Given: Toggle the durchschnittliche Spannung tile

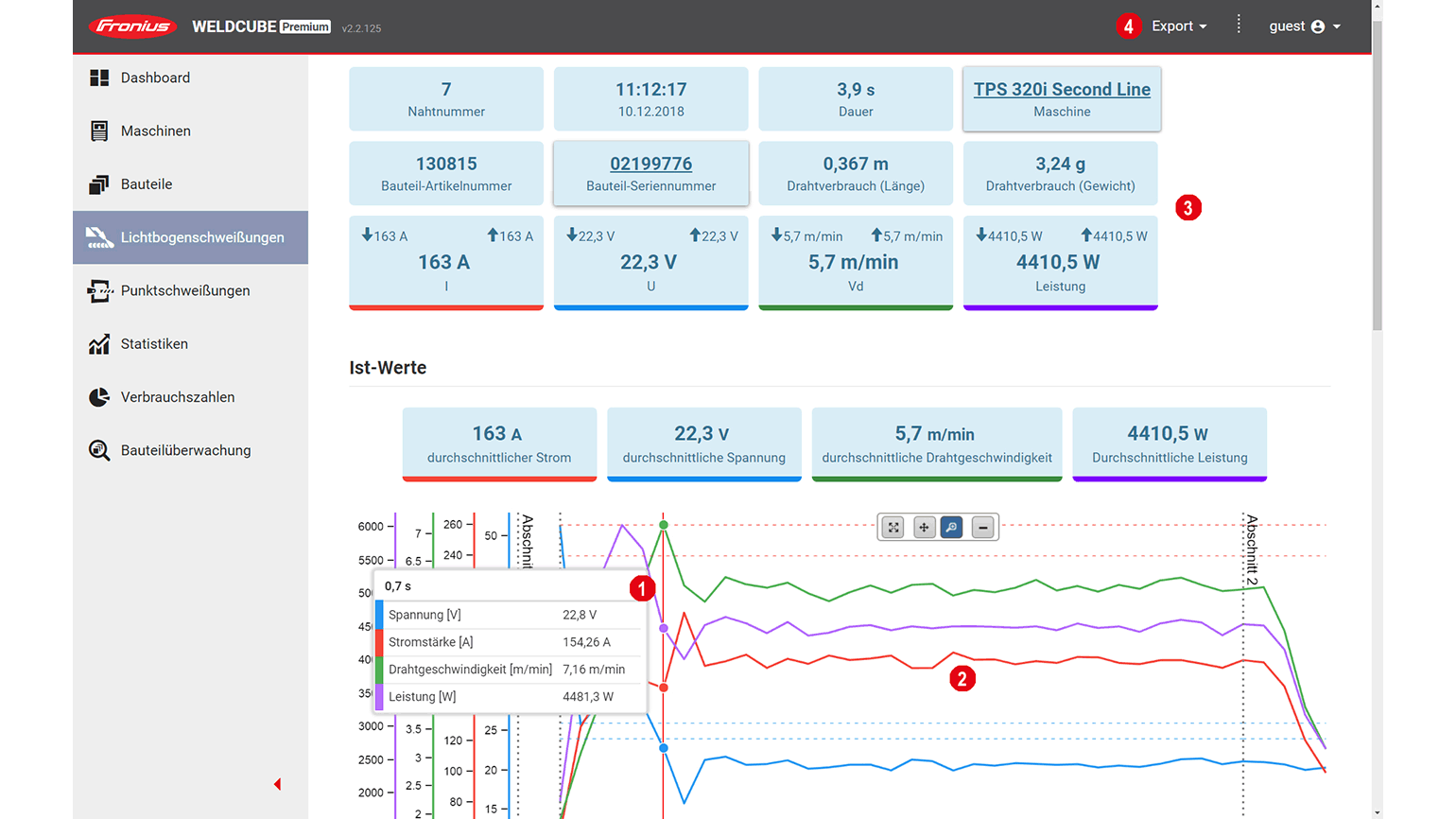Looking at the screenshot, I should coord(703,444).
